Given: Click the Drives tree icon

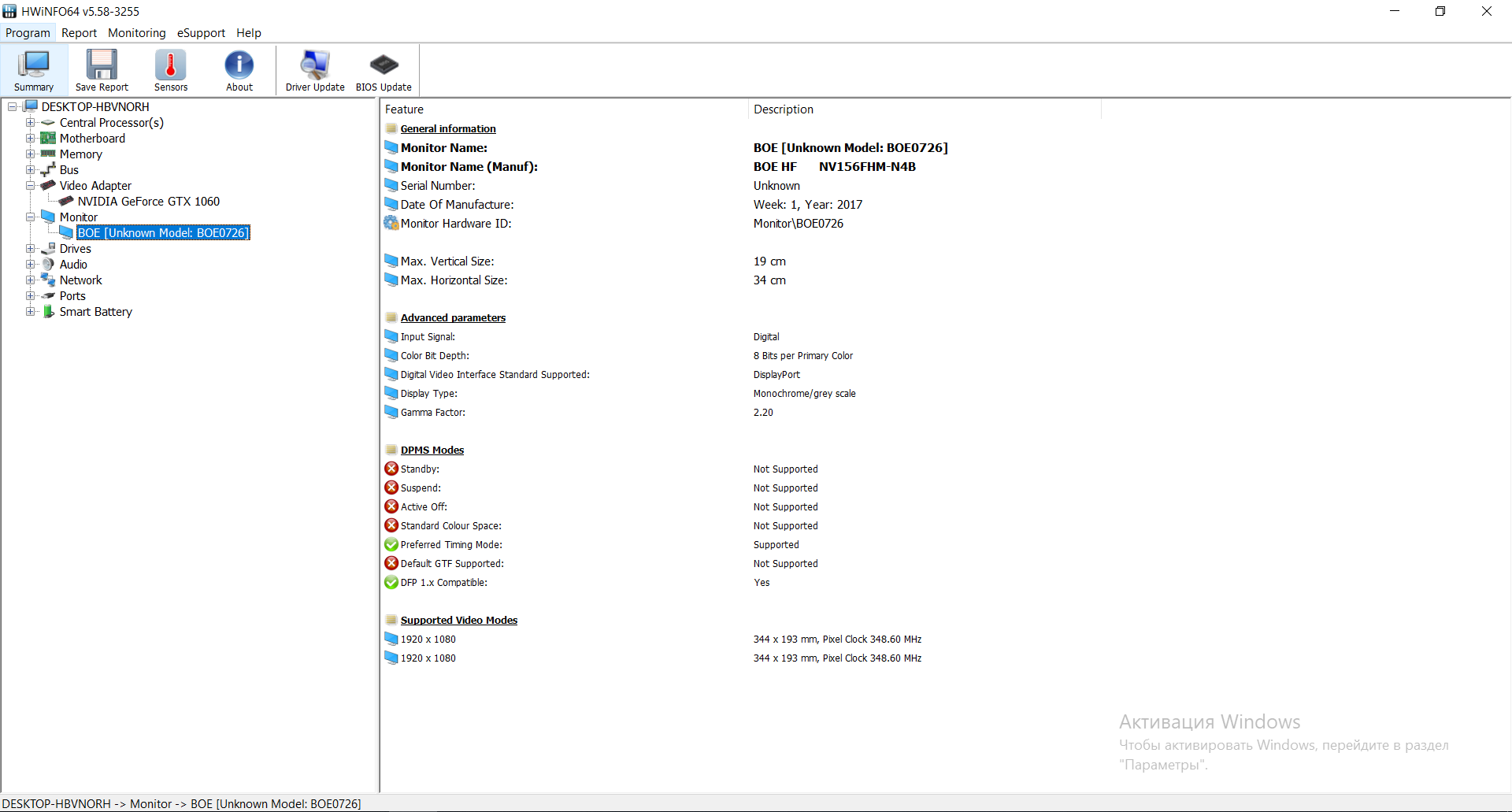Looking at the screenshot, I should (48, 249).
